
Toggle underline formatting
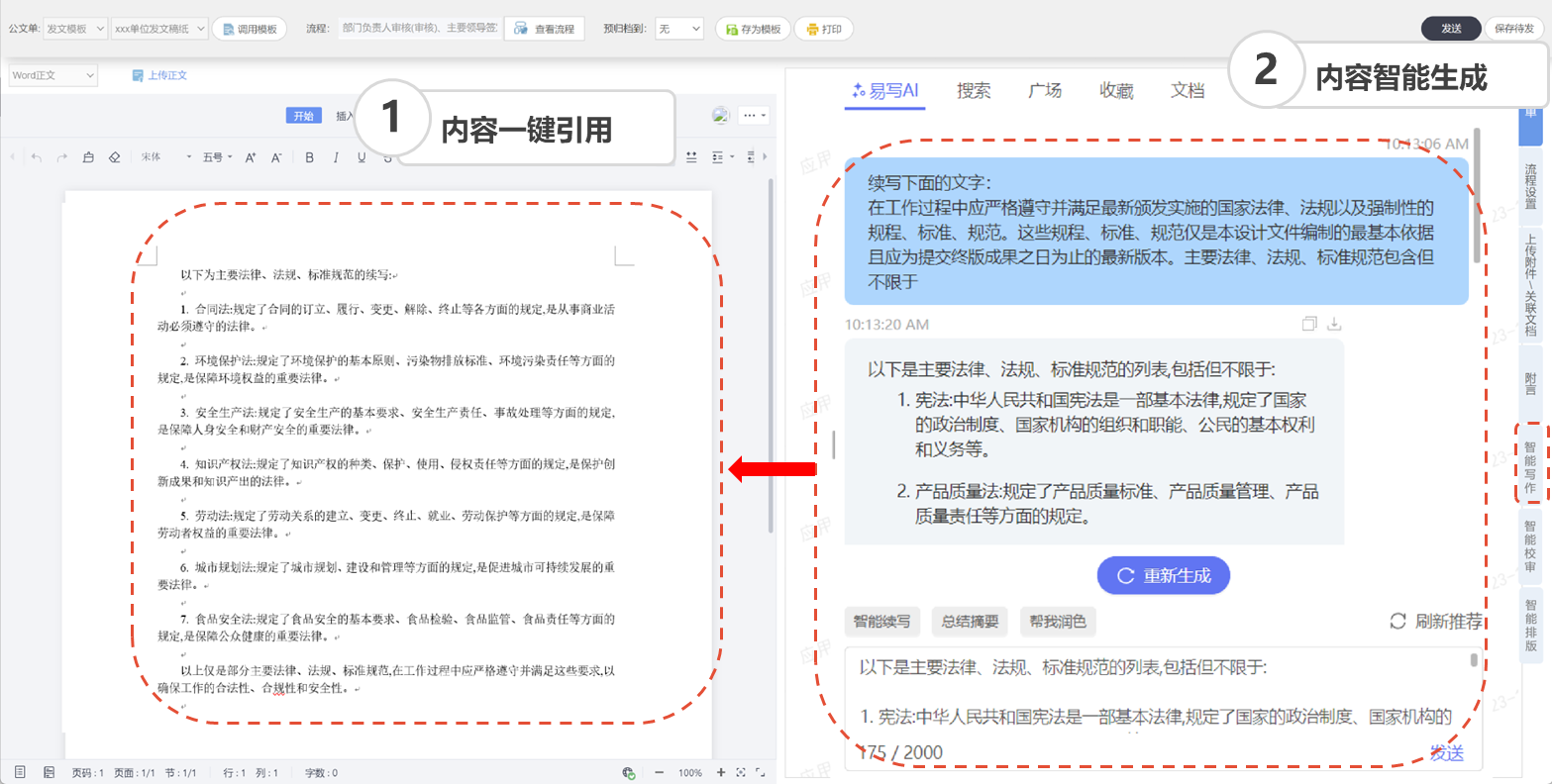click(x=362, y=157)
